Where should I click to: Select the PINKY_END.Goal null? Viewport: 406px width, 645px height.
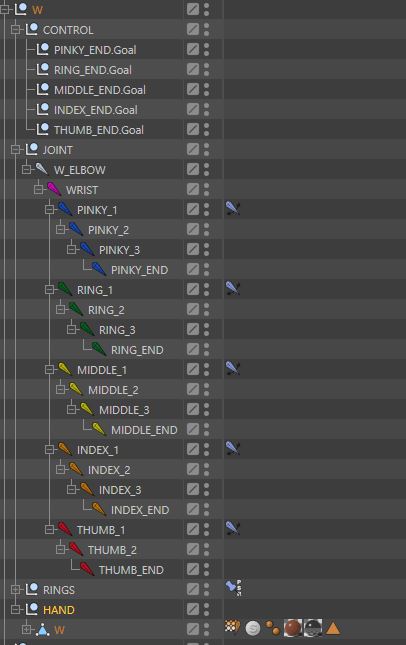tap(95, 50)
